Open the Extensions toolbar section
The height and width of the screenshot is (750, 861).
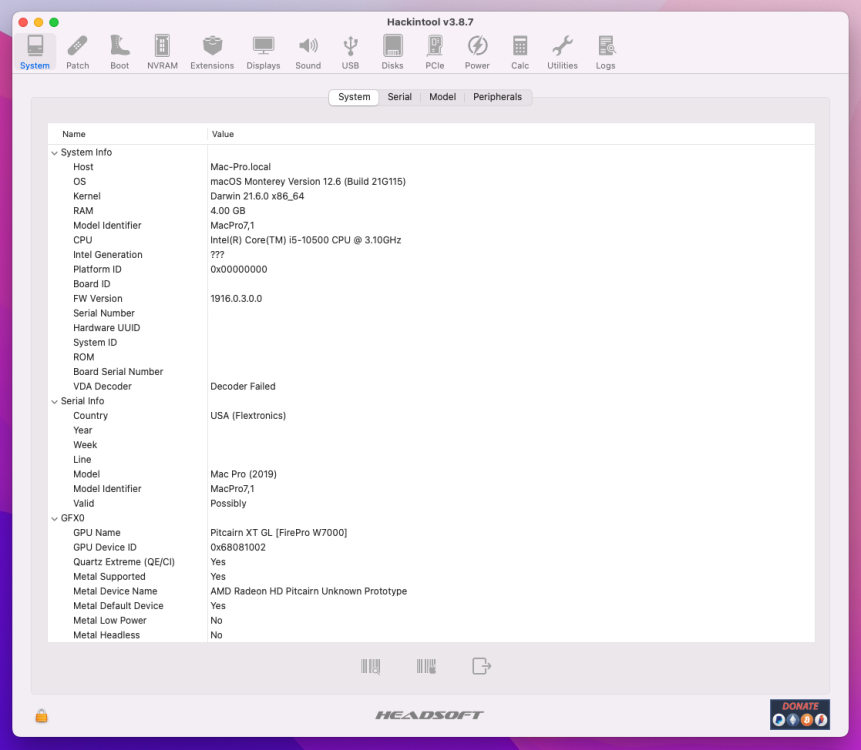pos(212,53)
